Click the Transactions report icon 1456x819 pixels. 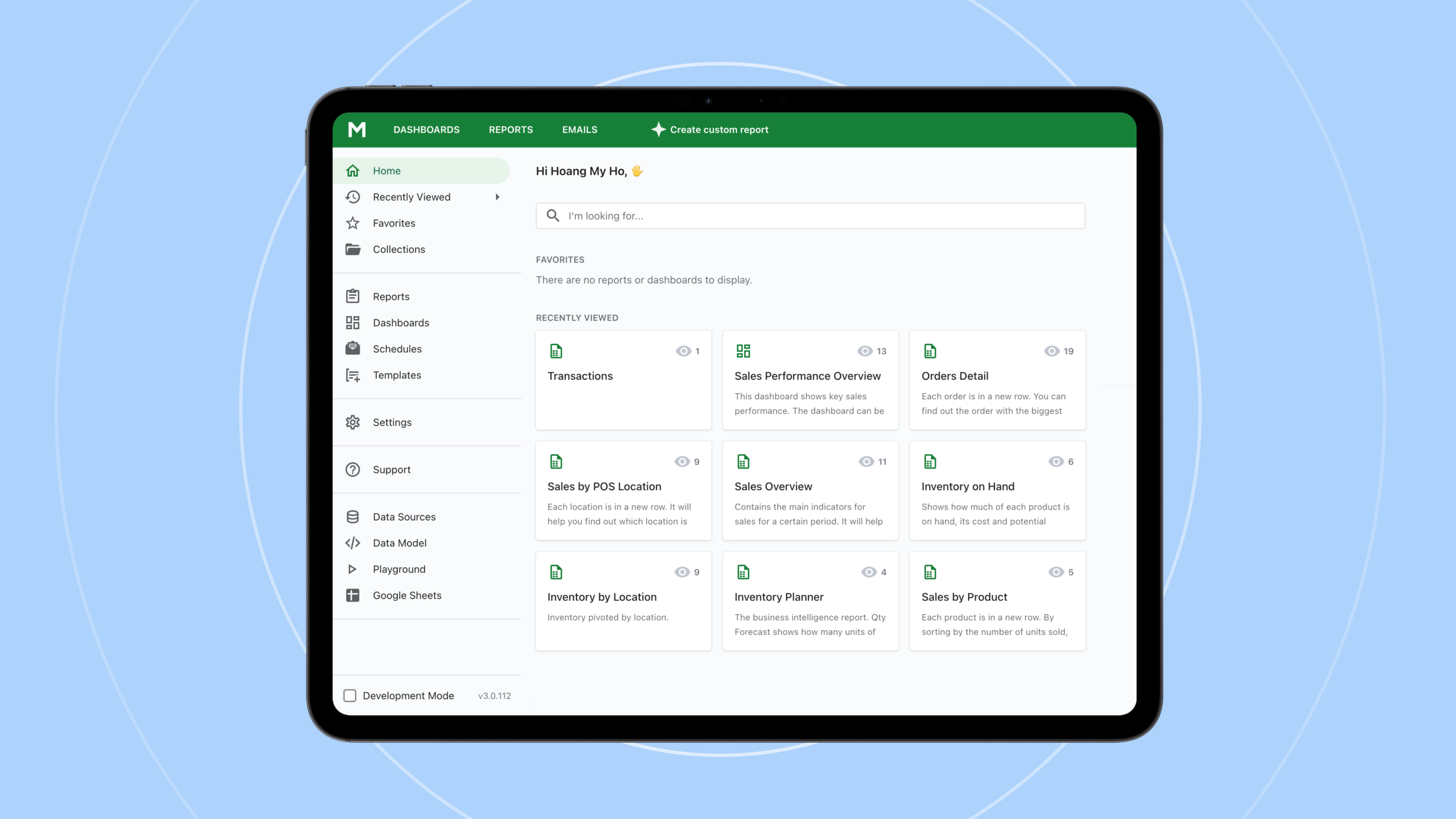point(556,350)
